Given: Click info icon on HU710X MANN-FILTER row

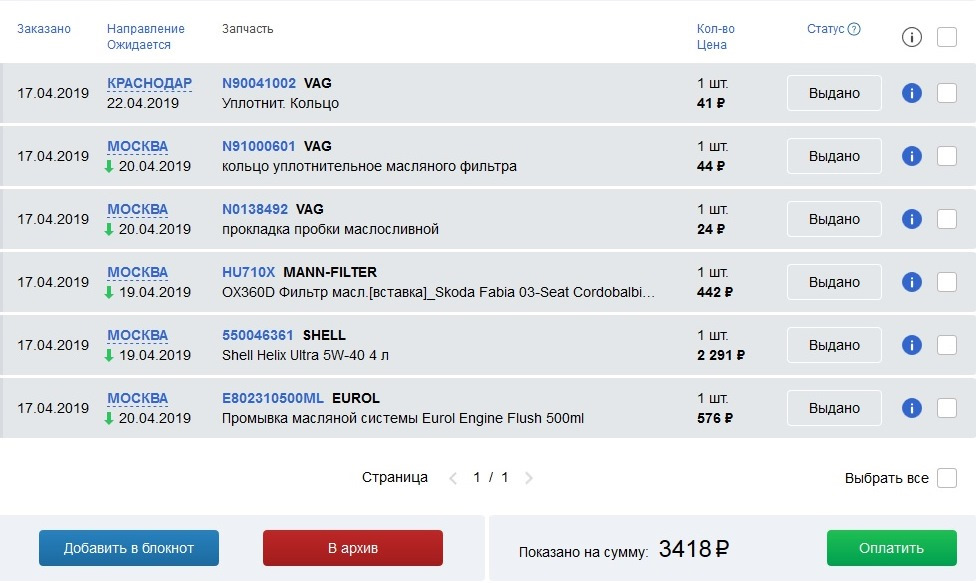Looking at the screenshot, I should point(911,282).
